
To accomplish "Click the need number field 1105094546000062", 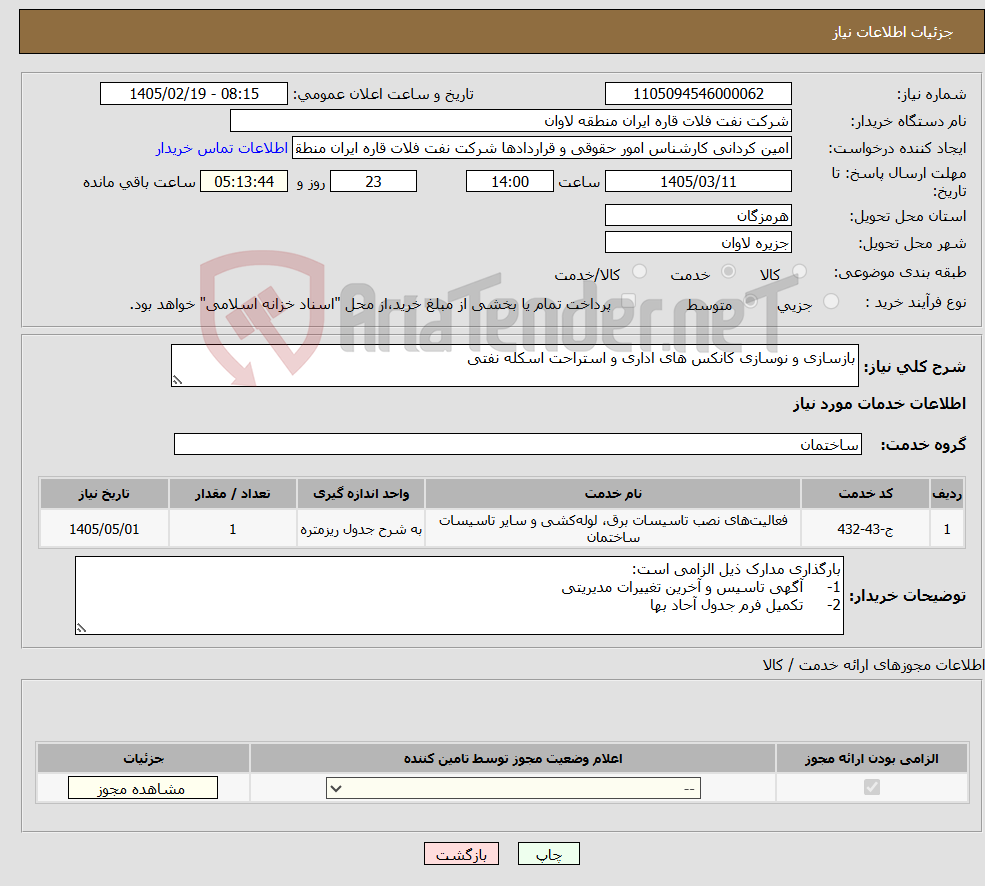I will (698, 94).
